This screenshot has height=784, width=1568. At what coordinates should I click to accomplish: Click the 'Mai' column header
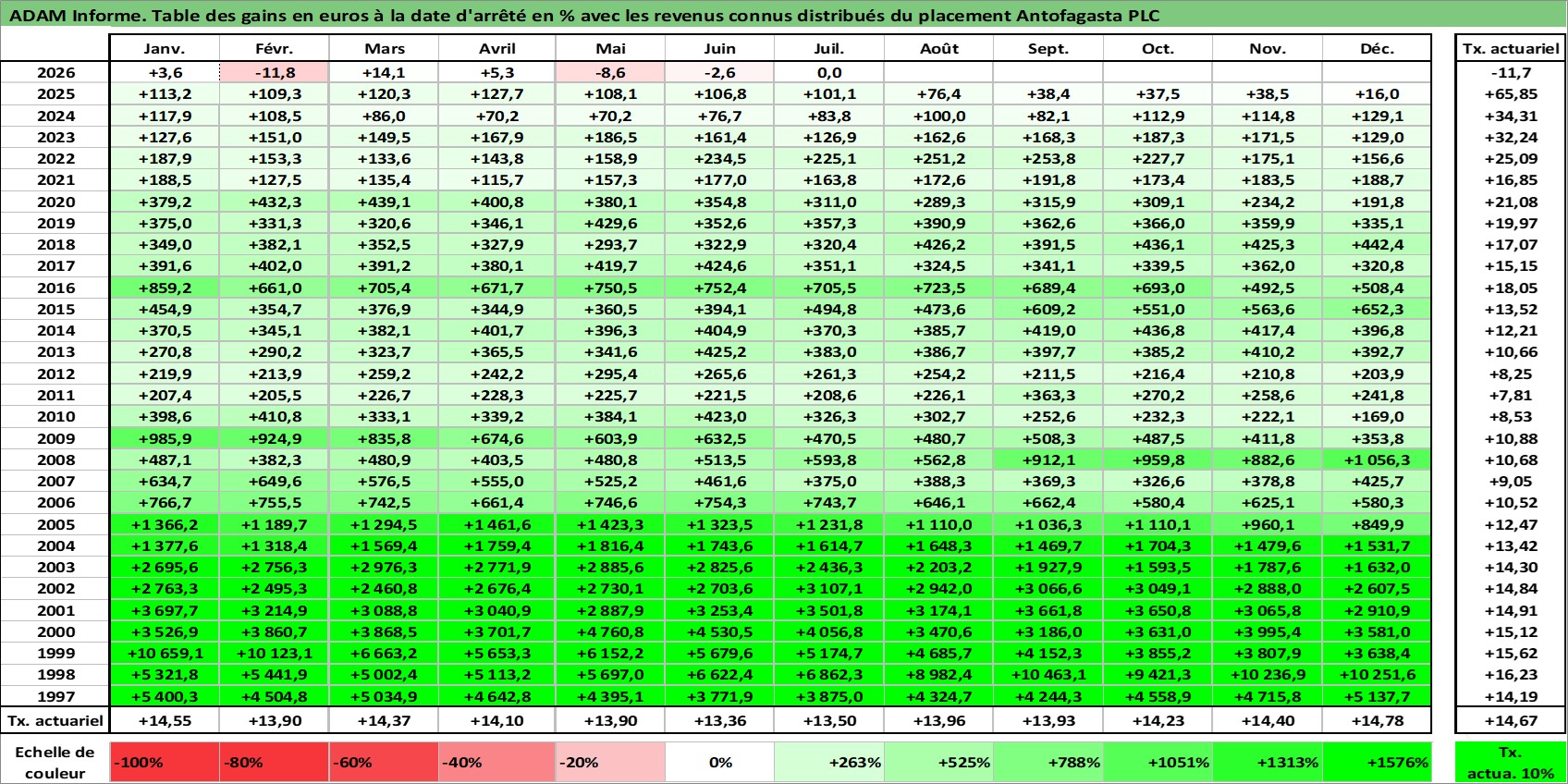click(x=610, y=49)
